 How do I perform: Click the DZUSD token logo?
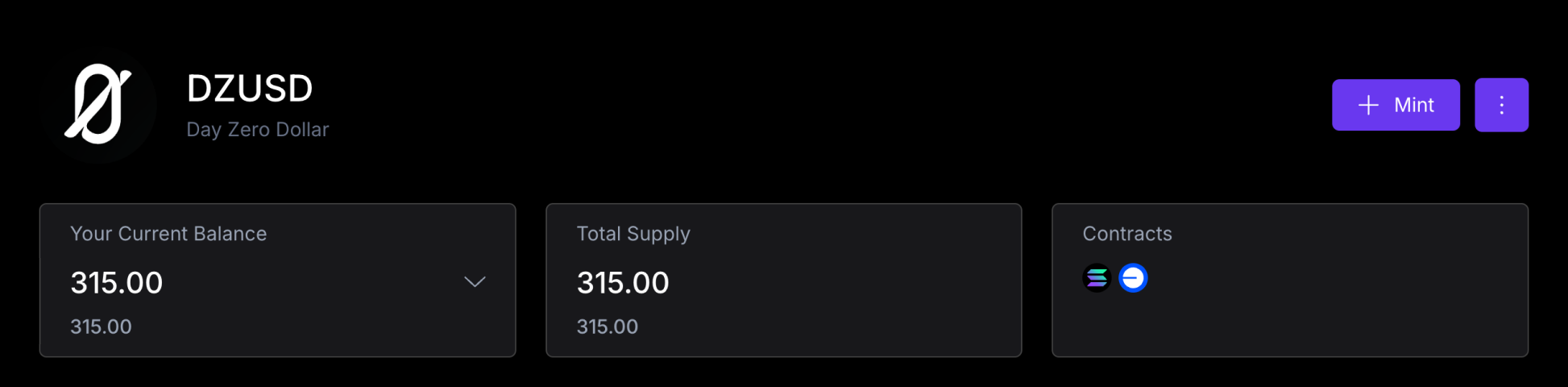tap(98, 105)
